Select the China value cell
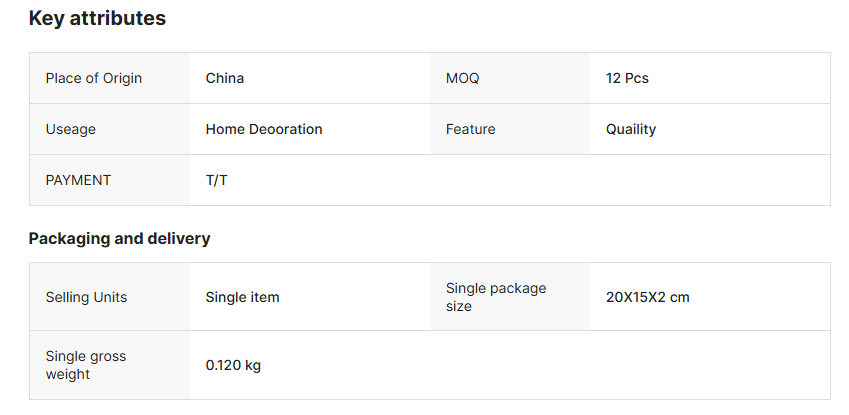 225,78
